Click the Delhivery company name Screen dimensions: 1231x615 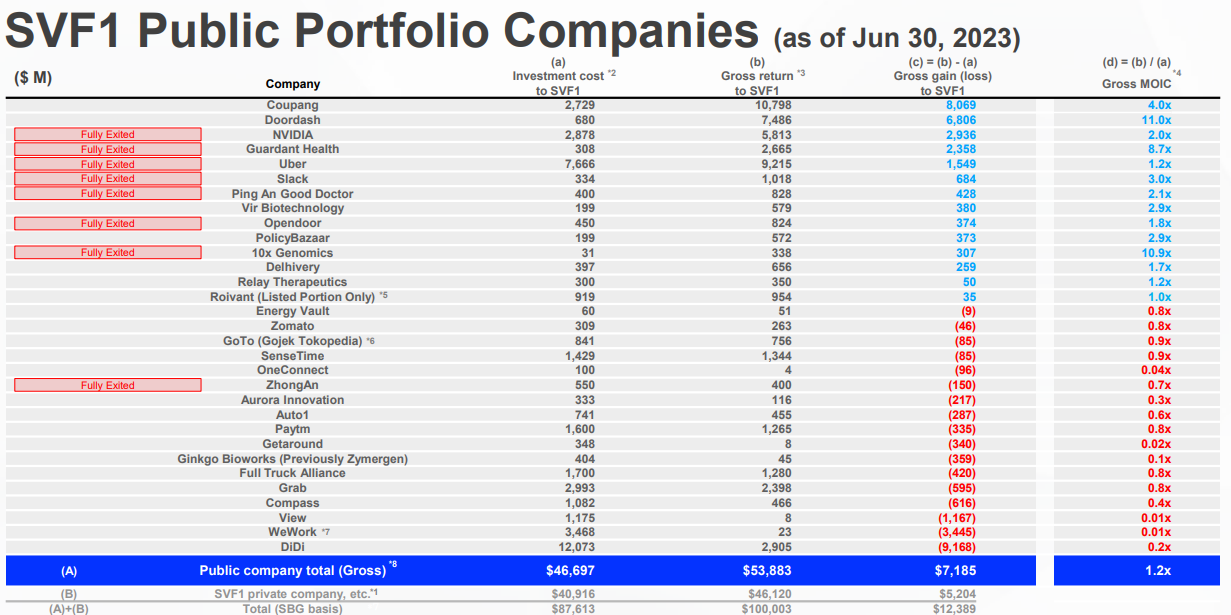coord(293,267)
